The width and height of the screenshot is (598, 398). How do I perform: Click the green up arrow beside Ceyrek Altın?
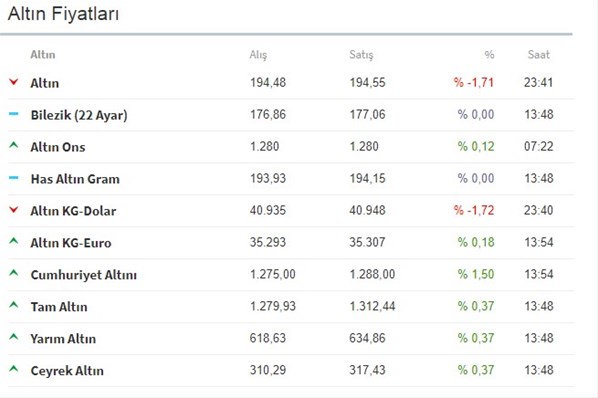point(14,369)
